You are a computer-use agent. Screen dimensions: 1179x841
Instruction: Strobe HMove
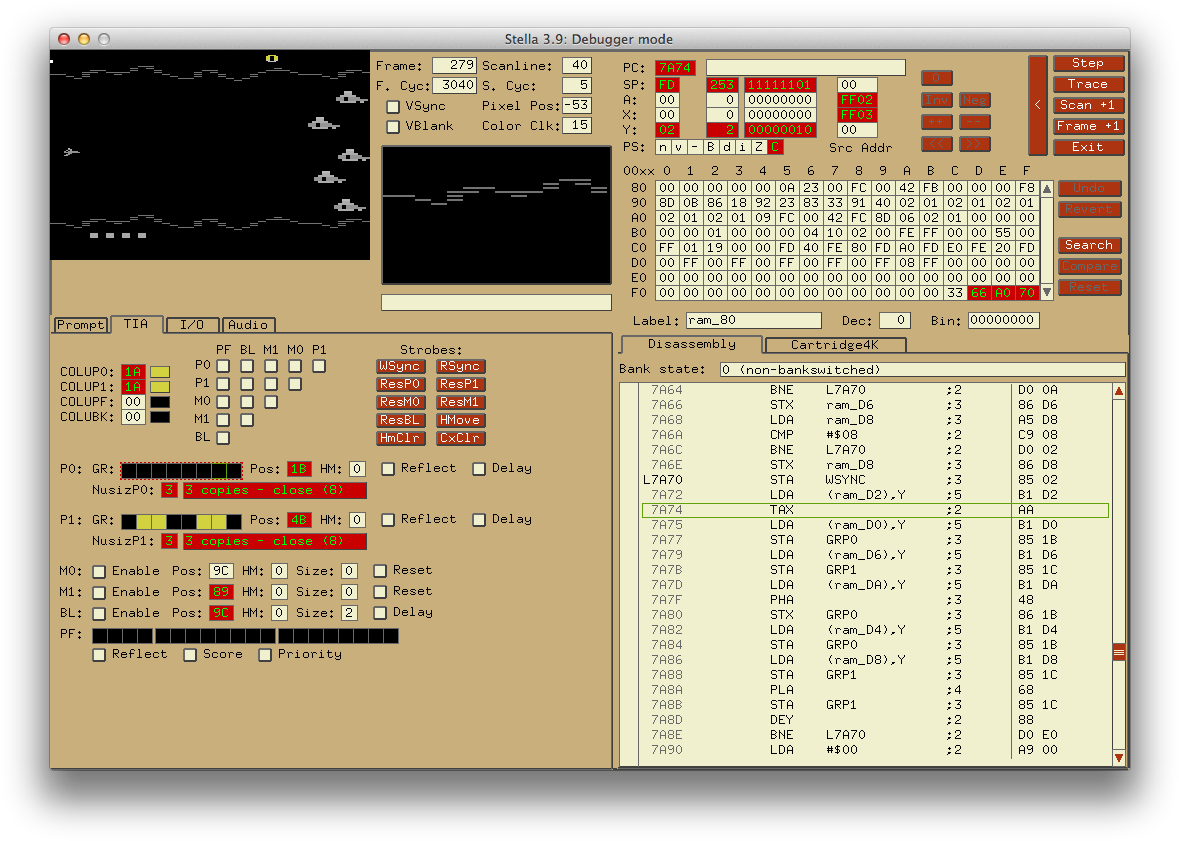pyautogui.click(x=461, y=420)
